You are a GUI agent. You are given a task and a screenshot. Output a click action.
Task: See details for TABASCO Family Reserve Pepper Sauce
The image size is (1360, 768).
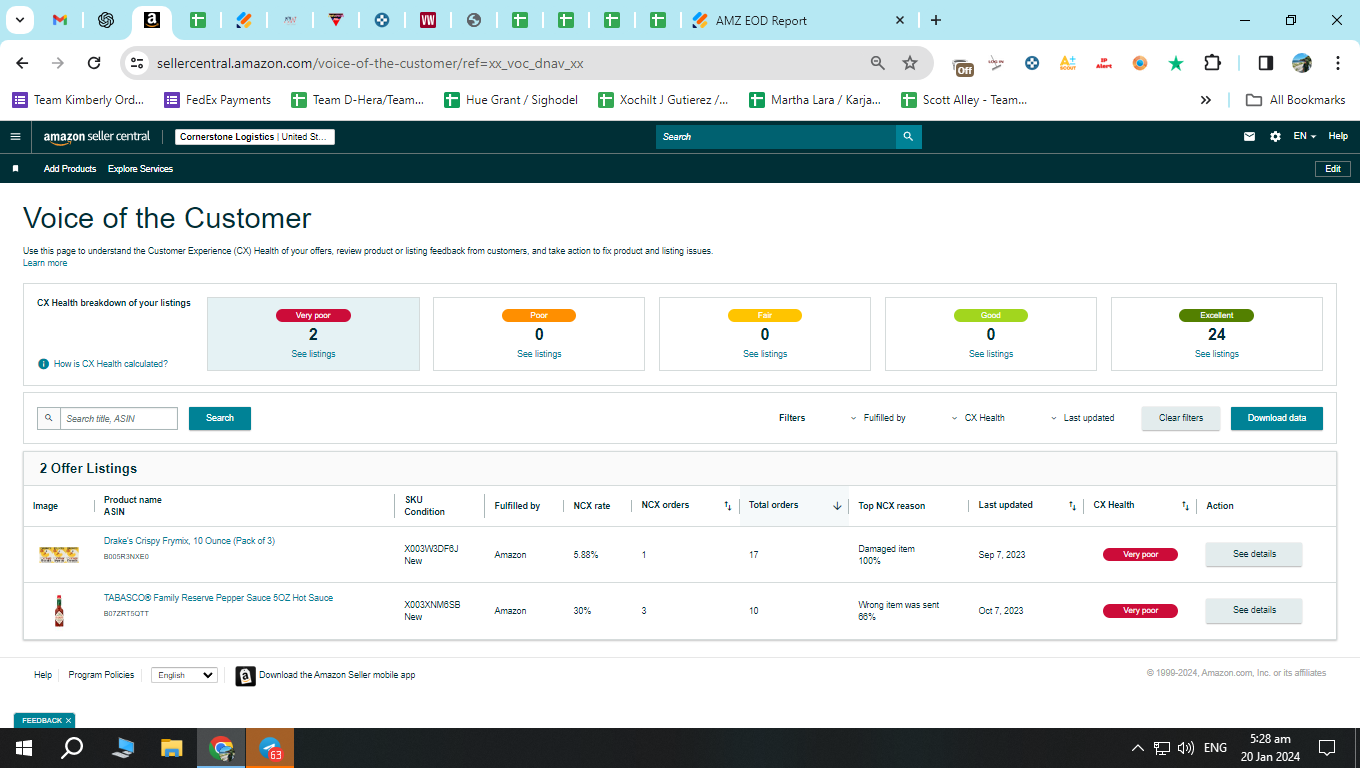[x=1254, y=610]
